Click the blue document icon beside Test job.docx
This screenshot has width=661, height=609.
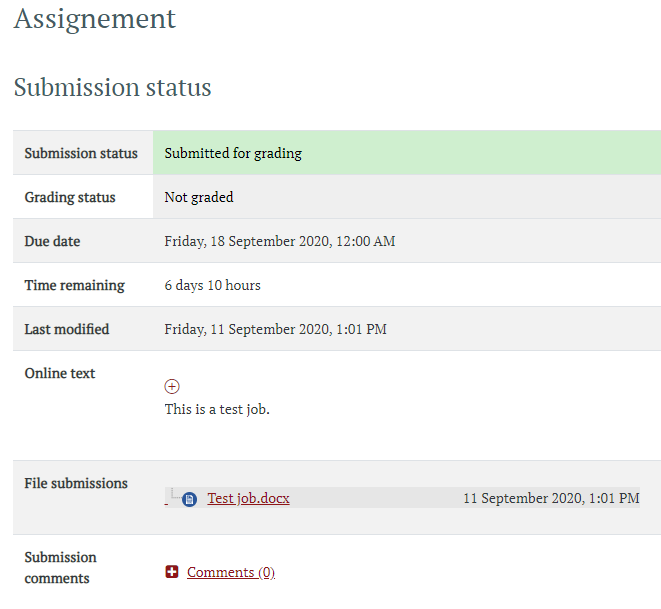point(190,499)
